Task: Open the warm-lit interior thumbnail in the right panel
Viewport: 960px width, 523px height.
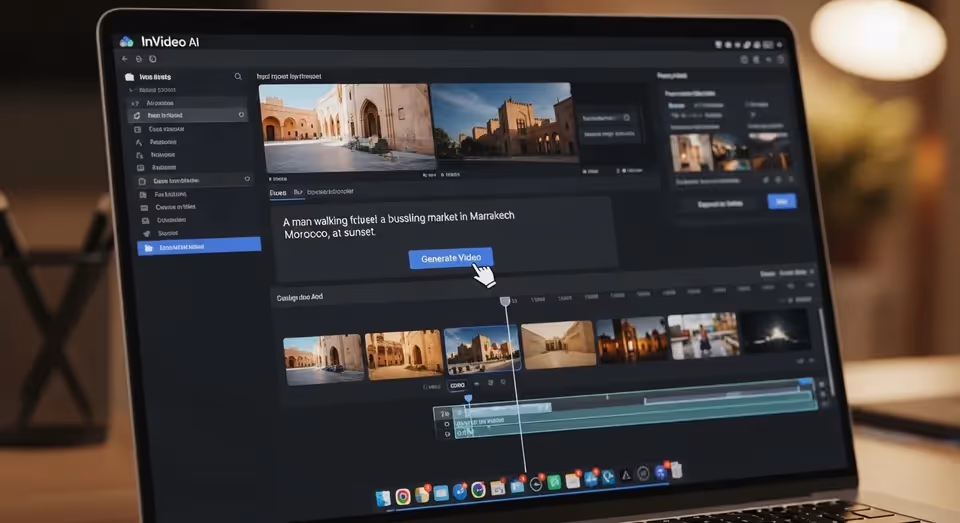Action: [x=691, y=152]
